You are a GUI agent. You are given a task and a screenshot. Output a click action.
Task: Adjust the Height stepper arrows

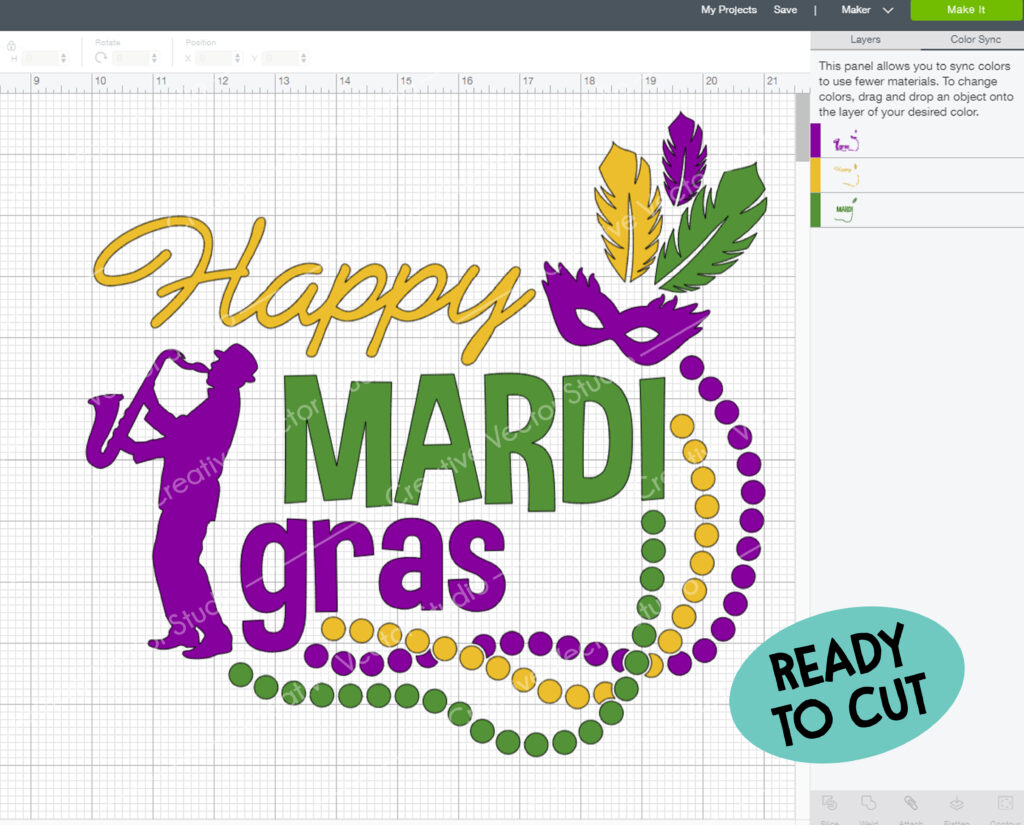point(63,58)
